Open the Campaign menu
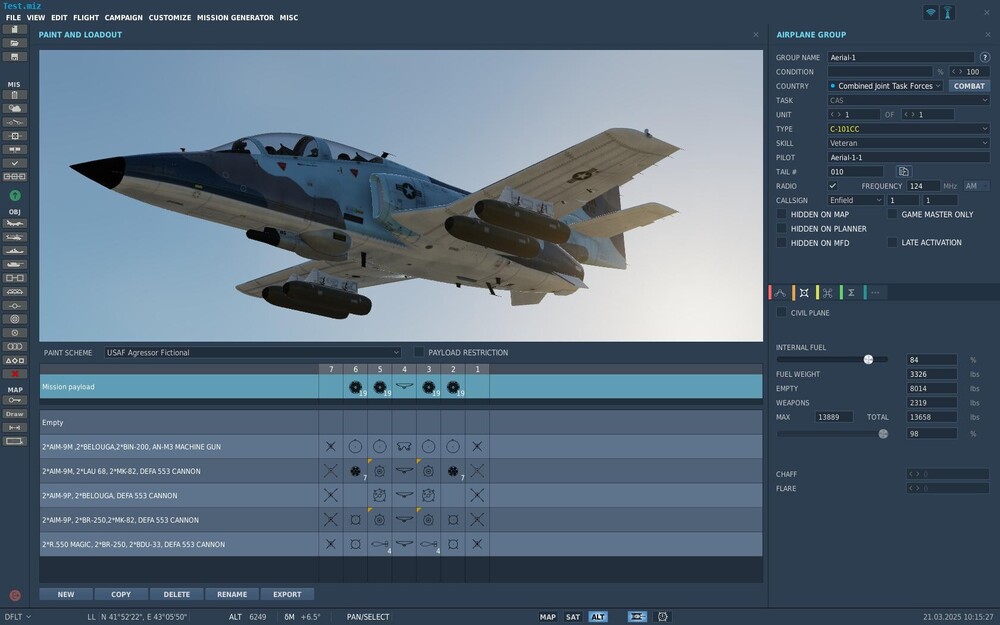 coord(124,18)
